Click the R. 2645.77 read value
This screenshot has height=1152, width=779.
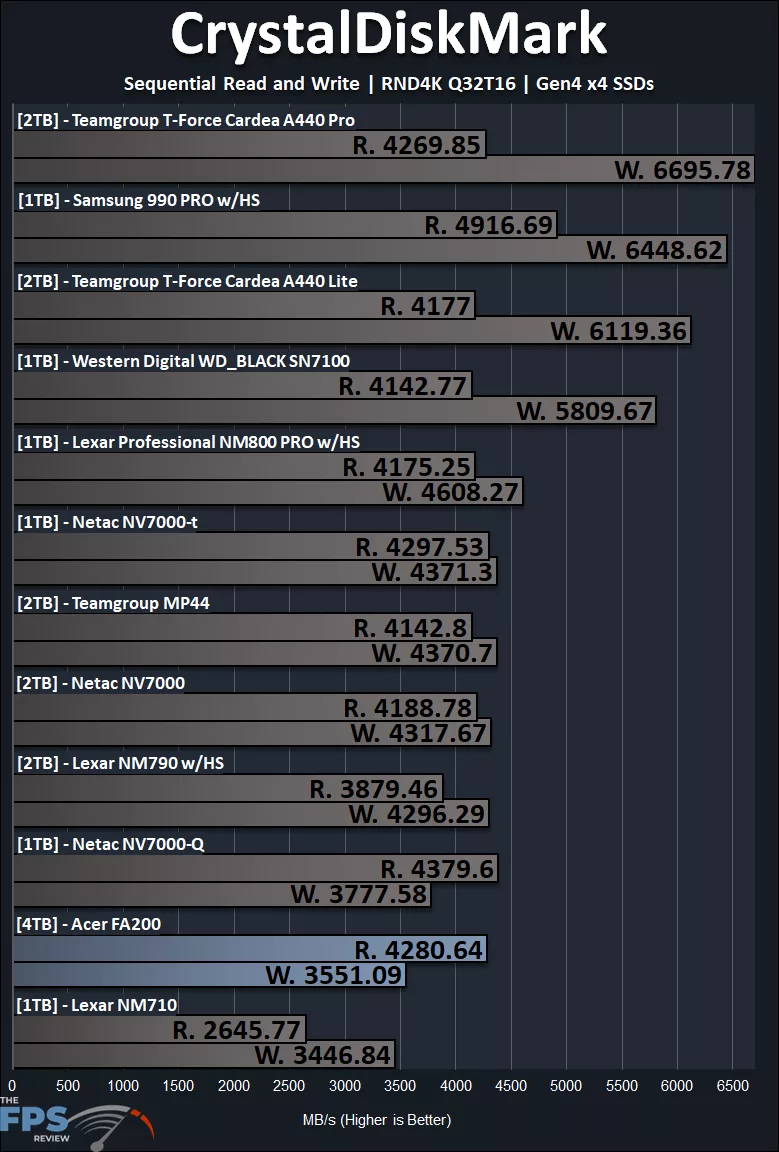pyautogui.click(x=237, y=1030)
